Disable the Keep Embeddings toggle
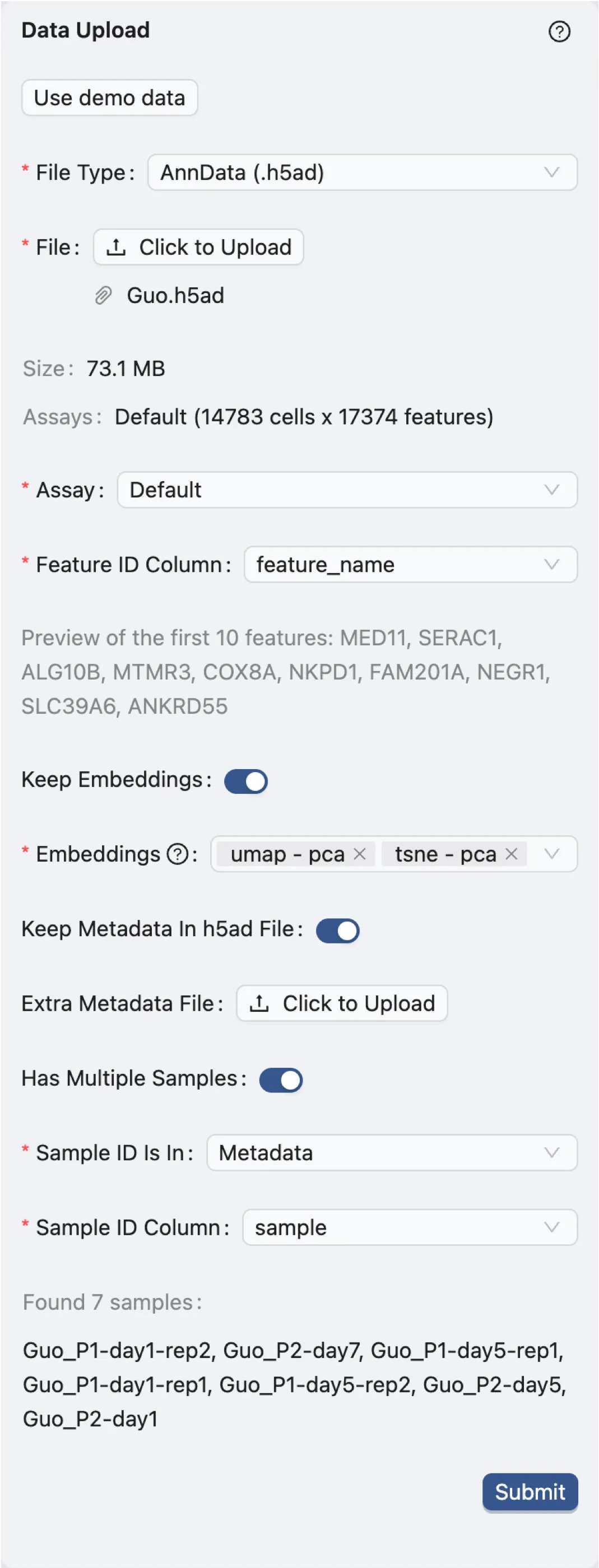Image resolution: width=599 pixels, height=1568 pixels. [245, 781]
